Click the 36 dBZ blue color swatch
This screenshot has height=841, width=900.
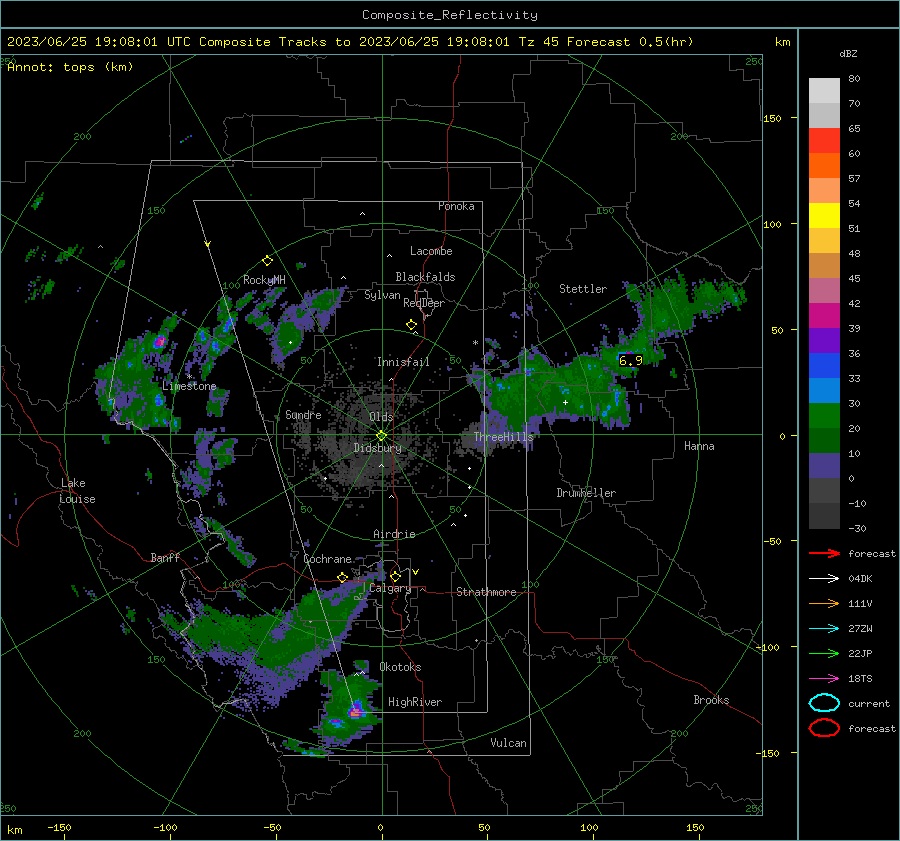[x=824, y=366]
